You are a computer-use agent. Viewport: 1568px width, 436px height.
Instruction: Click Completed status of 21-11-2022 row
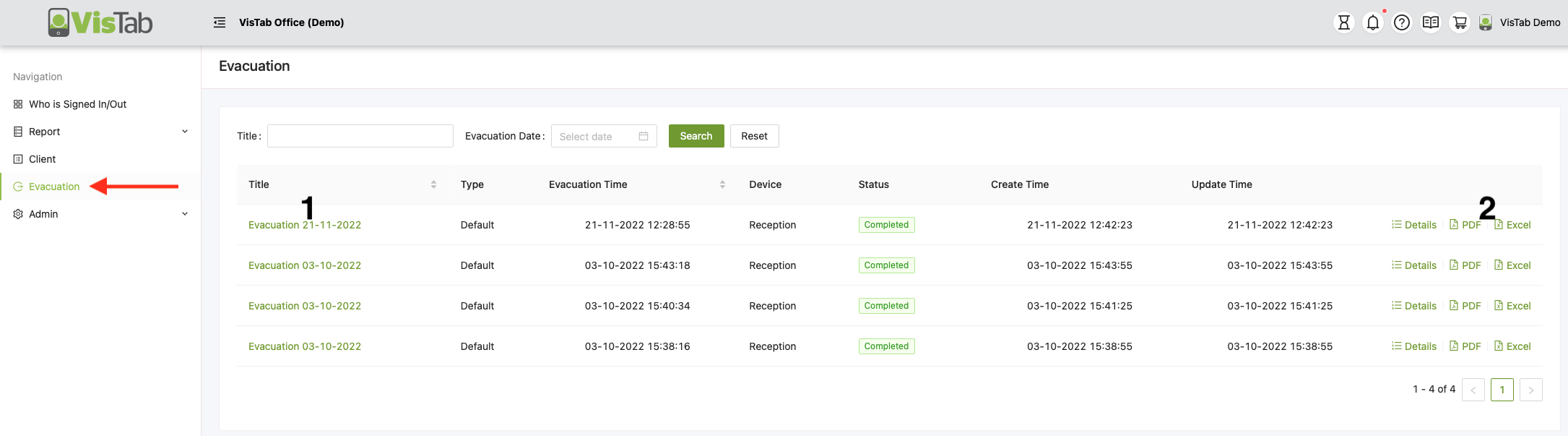pyautogui.click(x=886, y=225)
